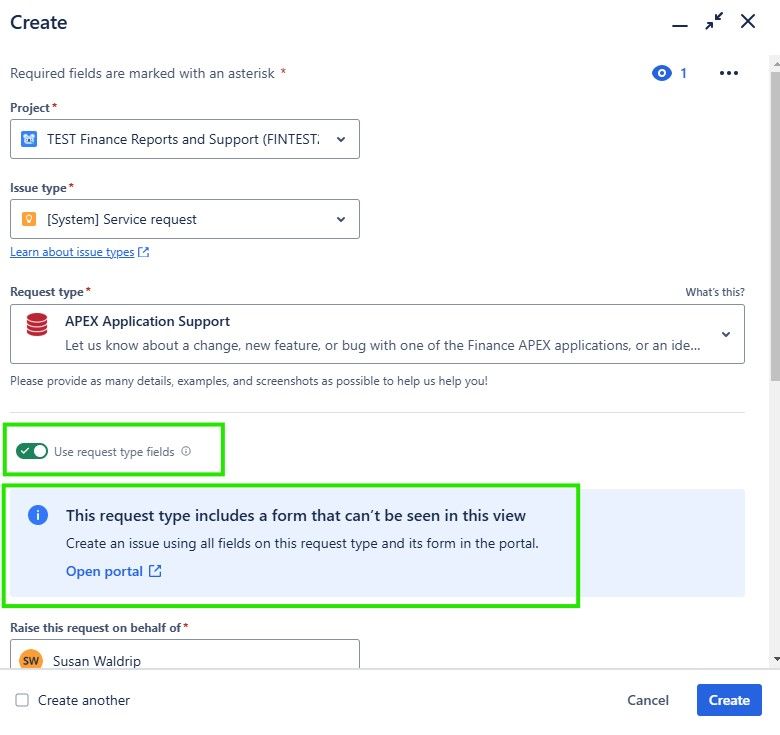Open portal link in info banner
Image resolution: width=780 pixels, height=735 pixels.
104,571
